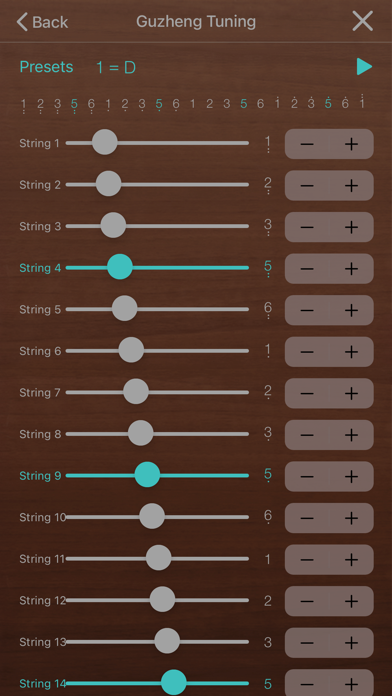Viewport: 392px width, 696px height.
Task: Tap the teal String 14 slider knob
Action: click(x=174, y=682)
